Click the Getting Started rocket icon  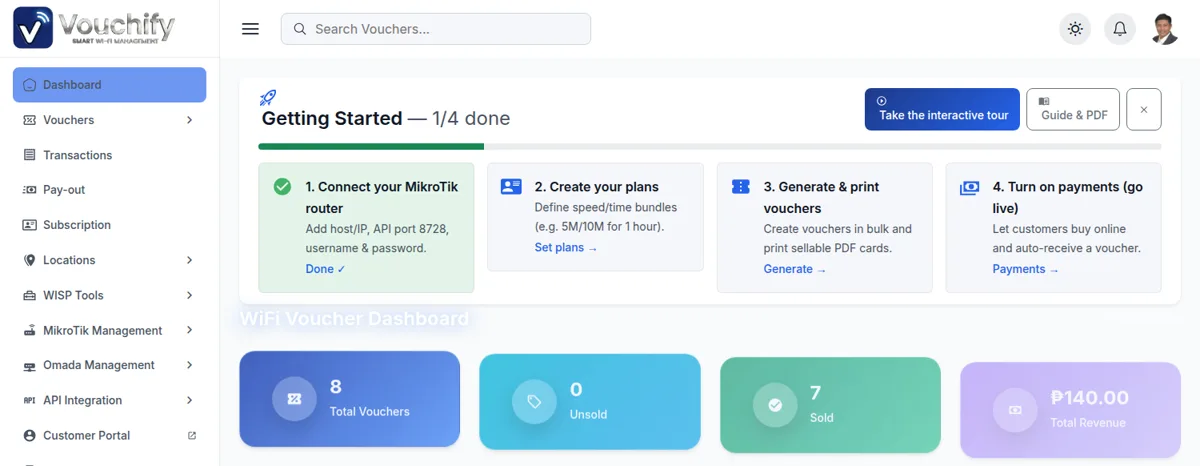(267, 97)
